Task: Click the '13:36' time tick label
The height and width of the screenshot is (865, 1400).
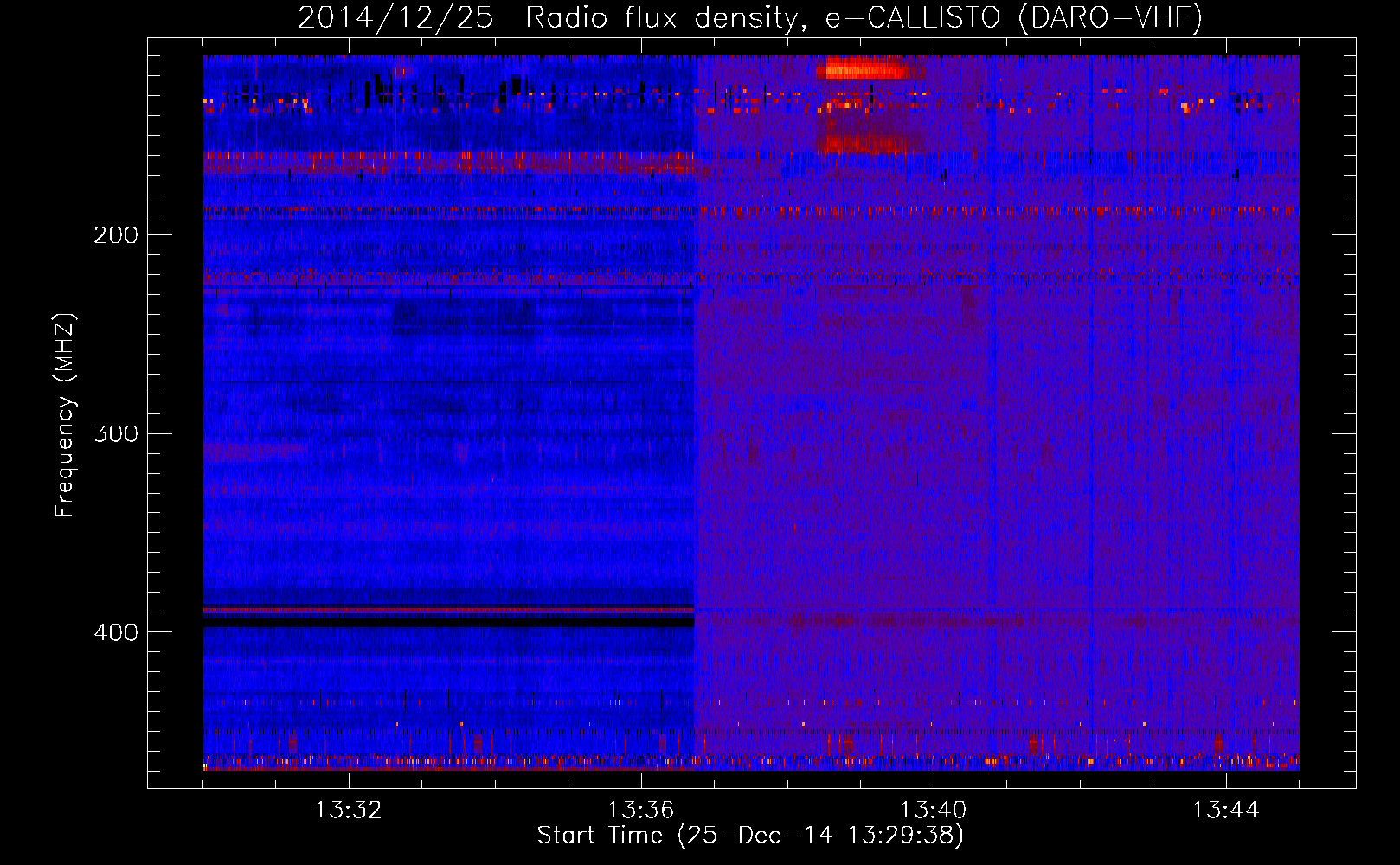Action: coord(641,811)
